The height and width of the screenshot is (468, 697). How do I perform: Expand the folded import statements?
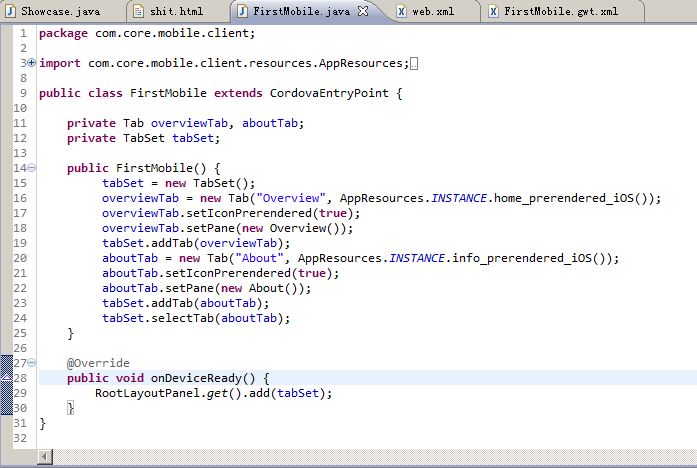pyautogui.click(x=32, y=64)
